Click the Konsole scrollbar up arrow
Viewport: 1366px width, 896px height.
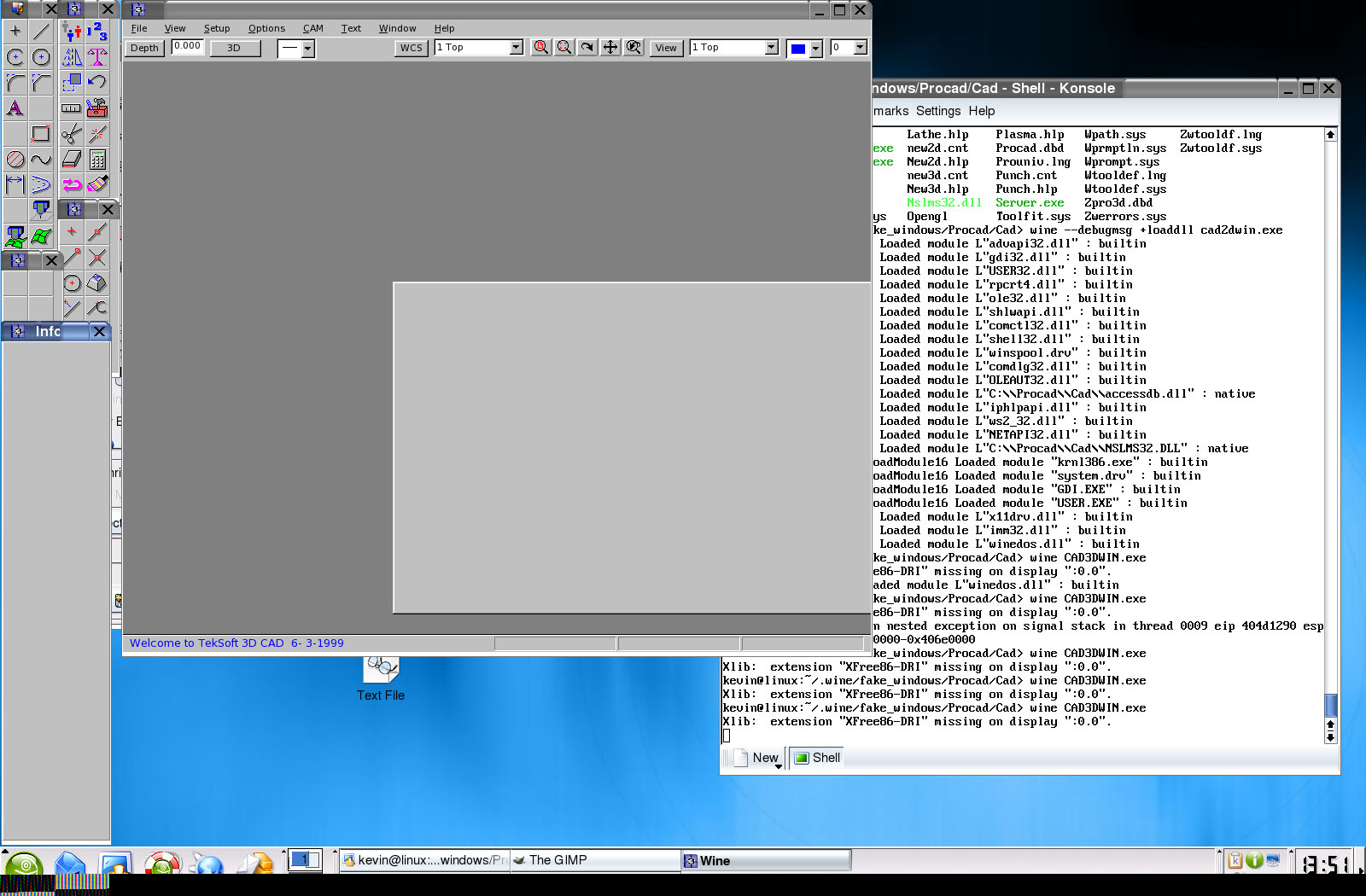[x=1330, y=135]
